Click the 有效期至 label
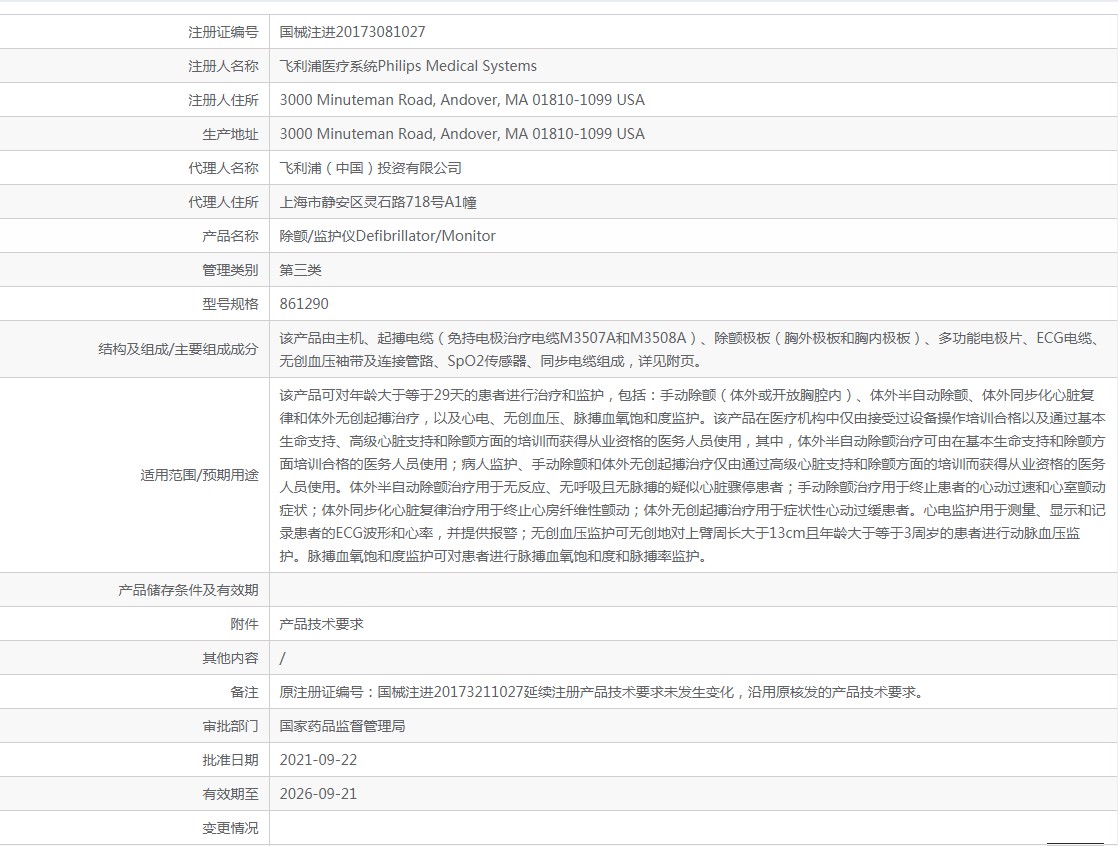This screenshot has height=846, width=1118. pos(230,794)
